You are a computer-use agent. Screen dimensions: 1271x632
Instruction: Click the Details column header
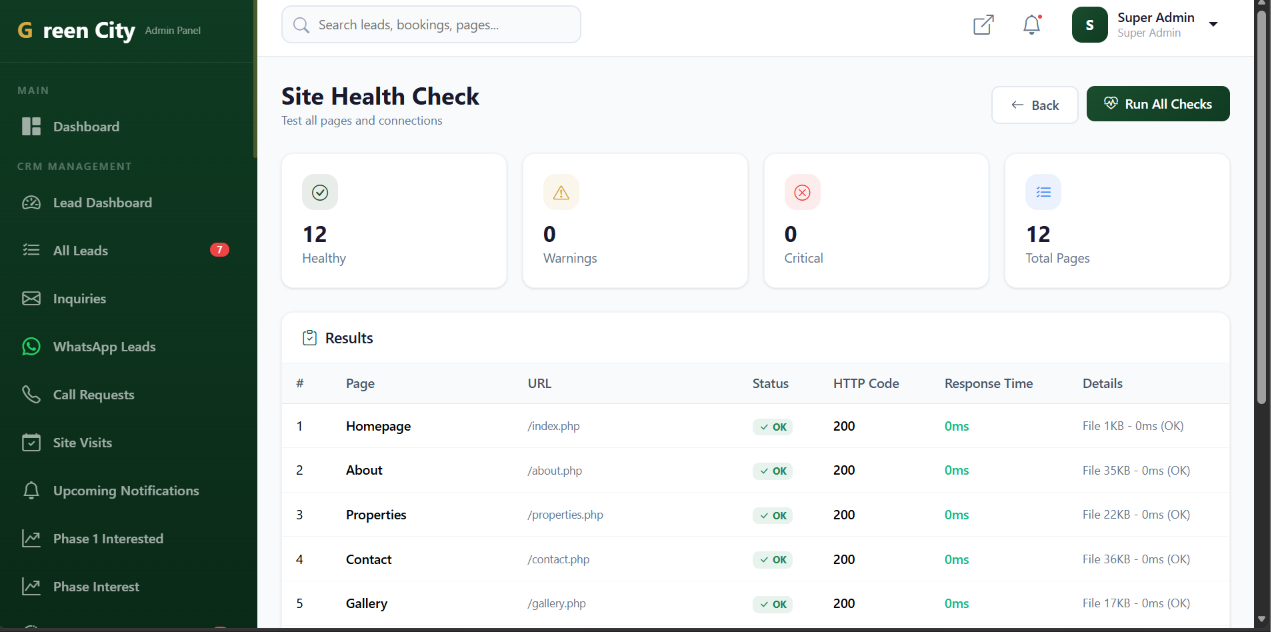[x=1103, y=383]
